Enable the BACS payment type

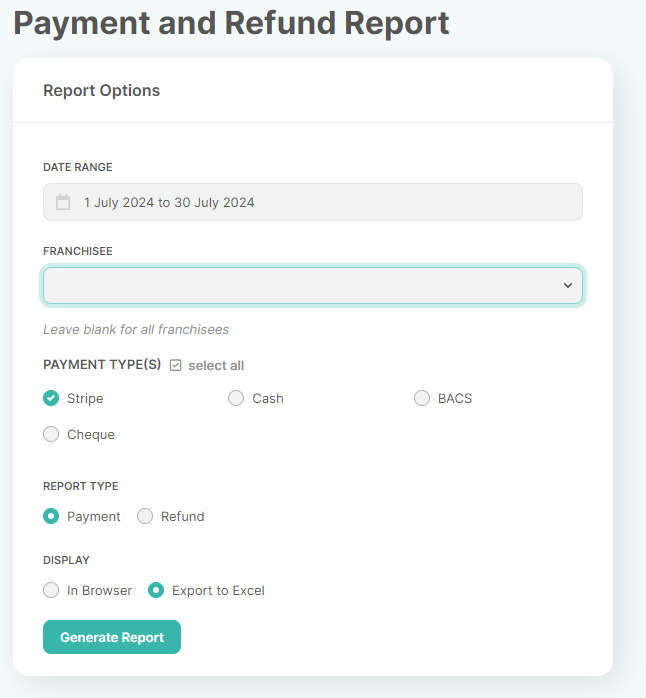[422, 398]
